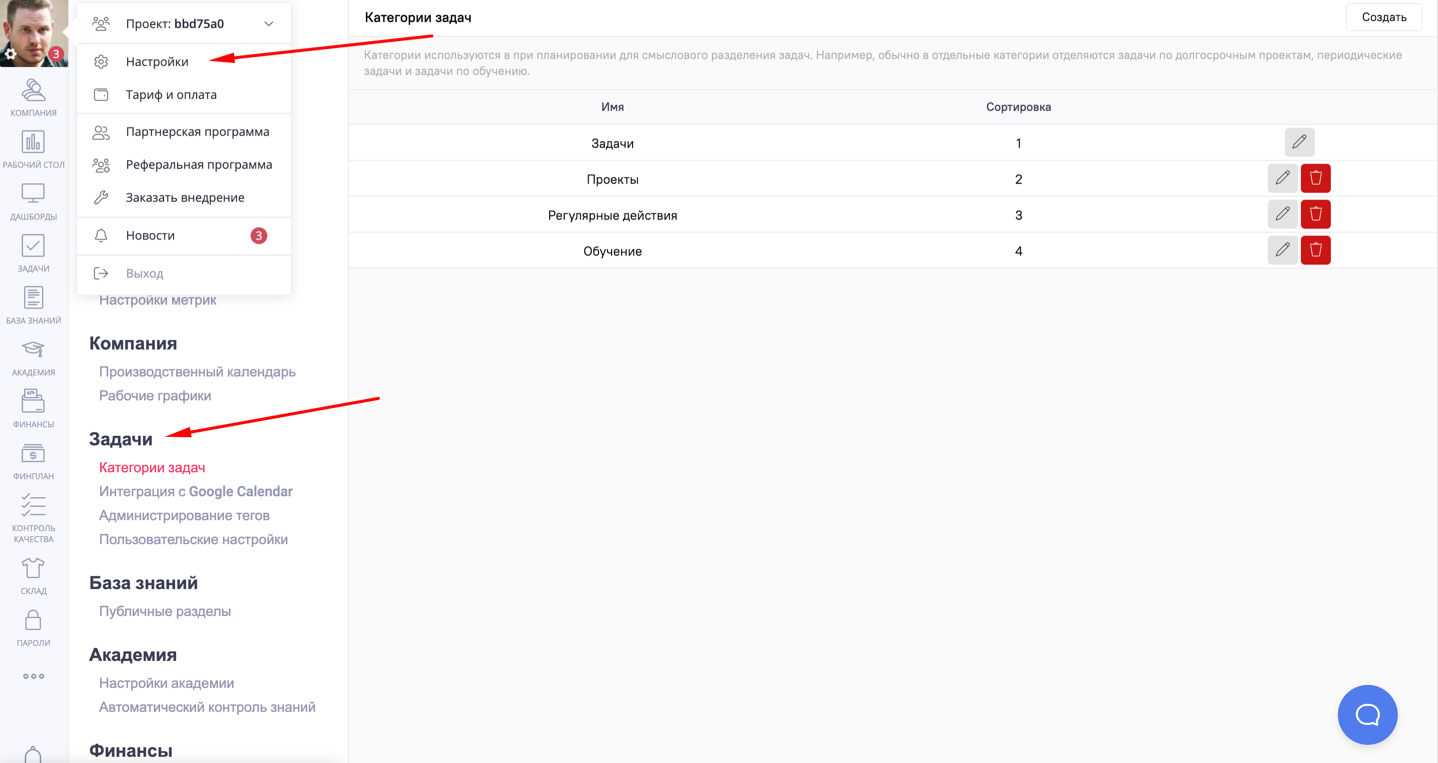Image resolution: width=1438 pixels, height=763 pixels.
Task: Delete the Обучение category row
Action: (x=1315, y=250)
